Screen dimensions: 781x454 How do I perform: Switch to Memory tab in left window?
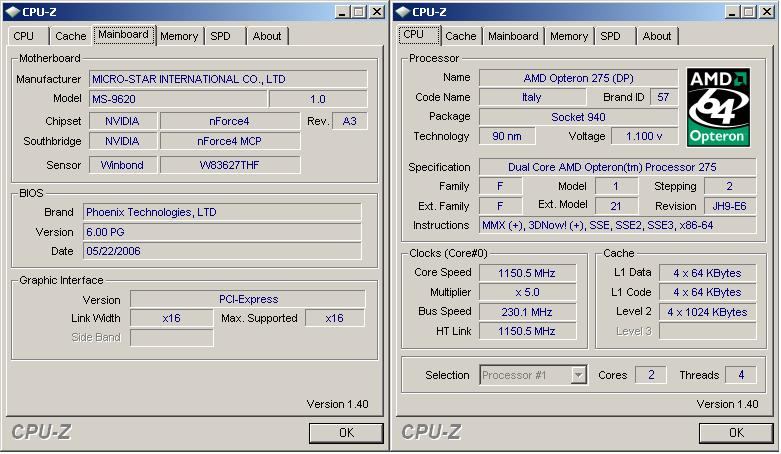pyautogui.click(x=179, y=36)
